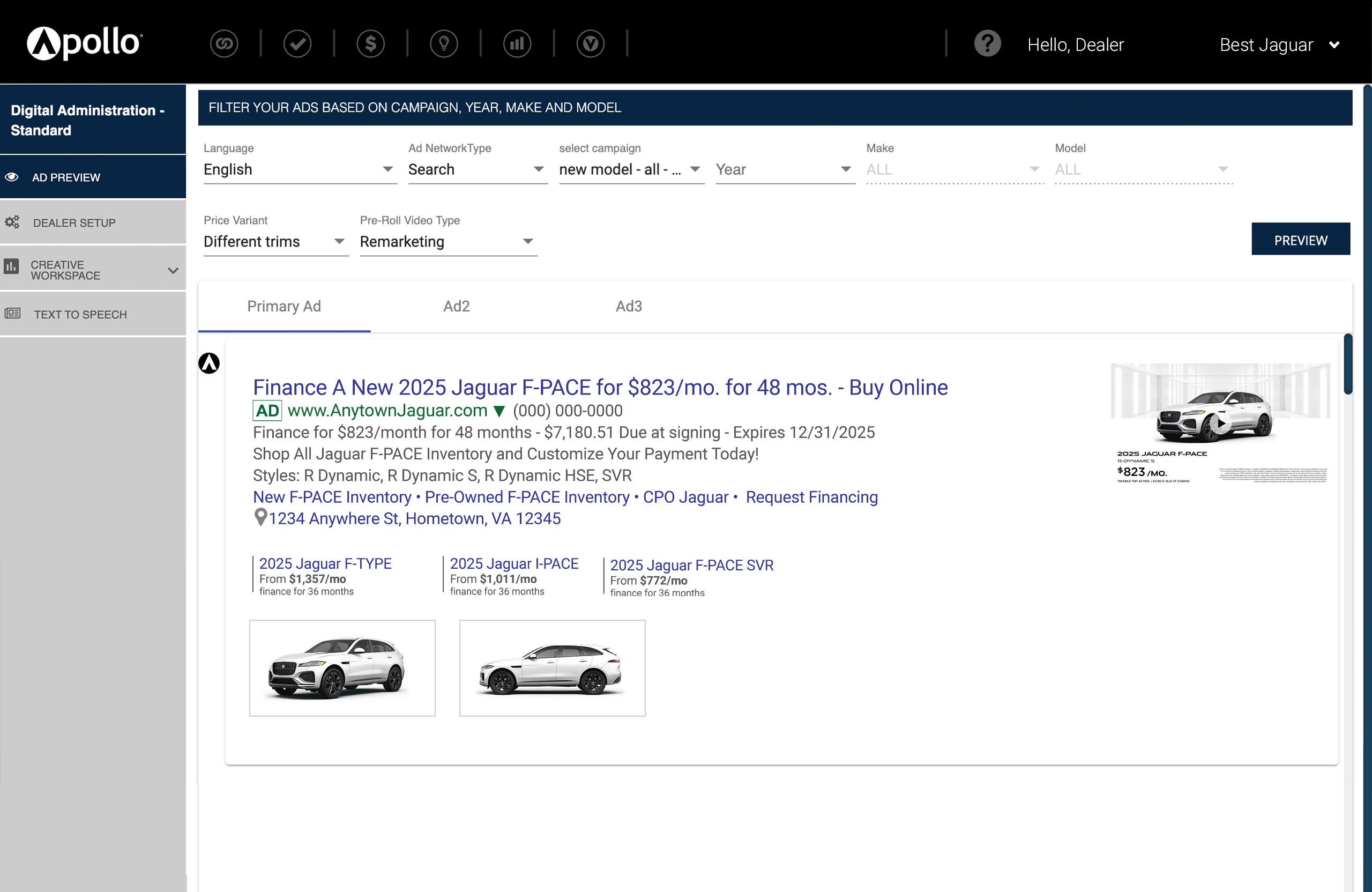Open 2025 Jaguar I-PACE offer link

tap(514, 563)
